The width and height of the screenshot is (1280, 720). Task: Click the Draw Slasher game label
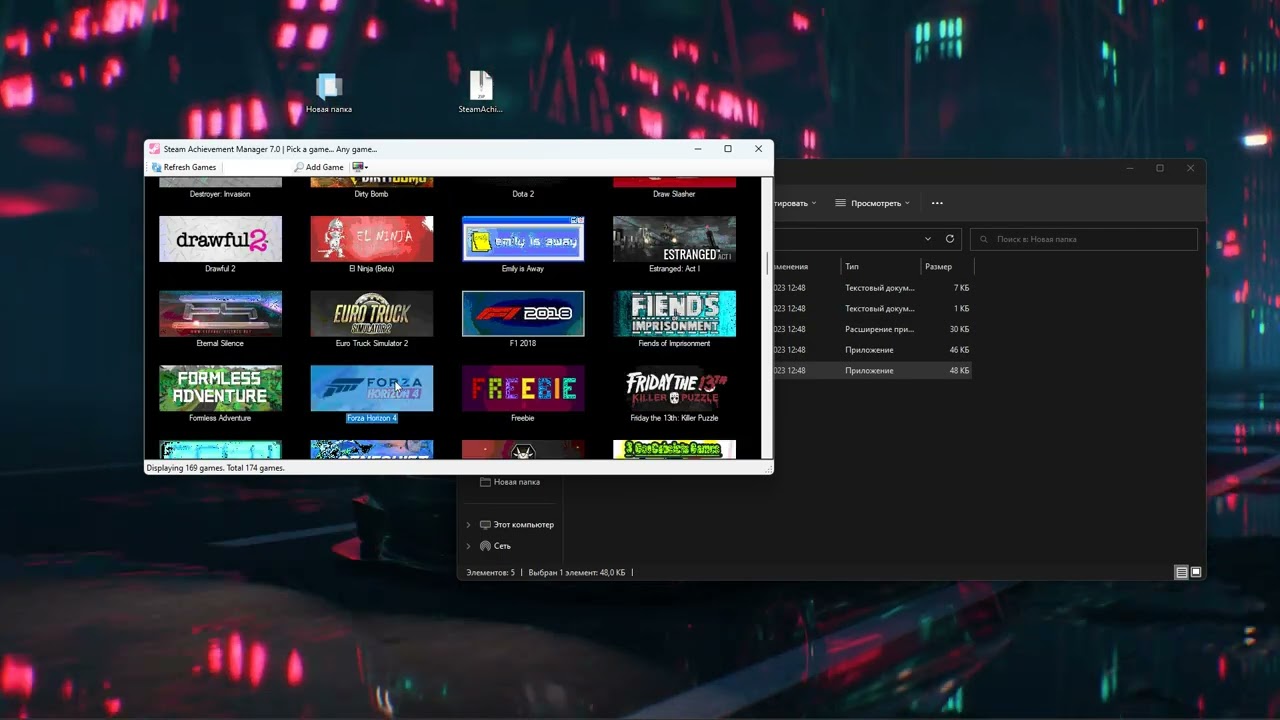(x=674, y=194)
